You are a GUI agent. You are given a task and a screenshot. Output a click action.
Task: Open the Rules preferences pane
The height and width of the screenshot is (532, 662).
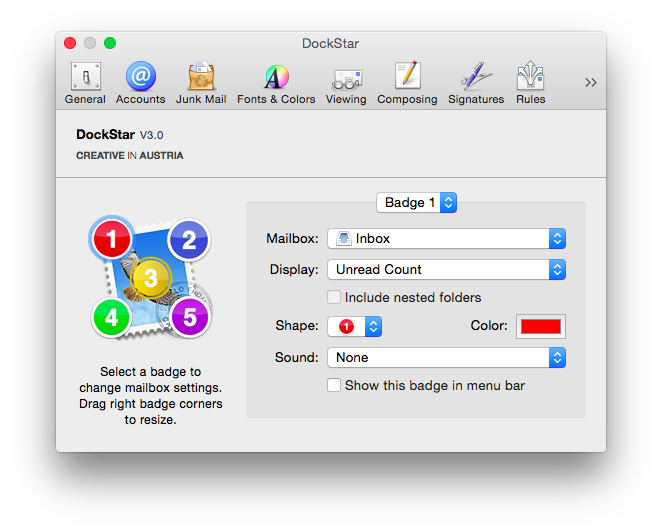pyautogui.click(x=531, y=83)
